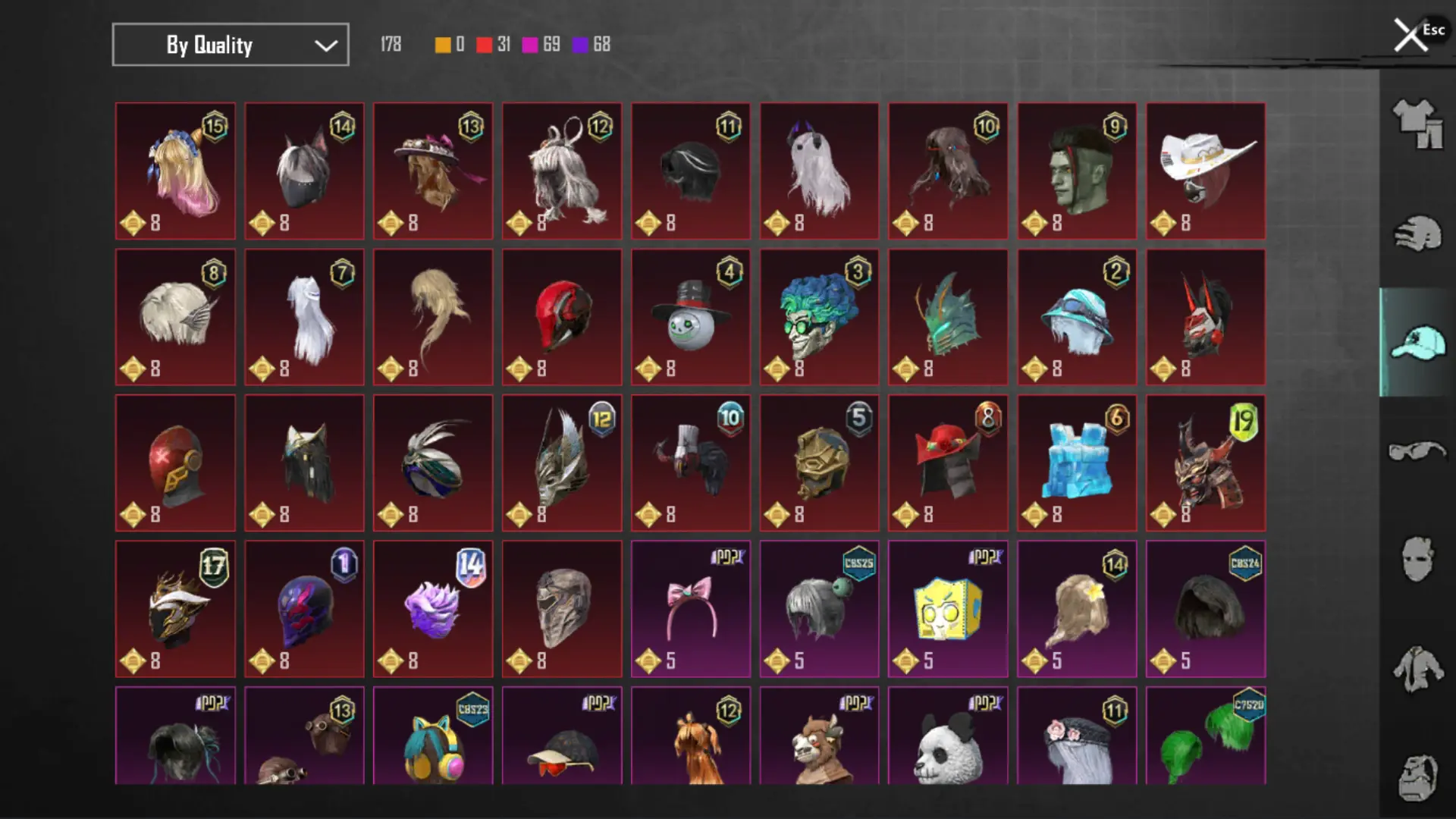Select the panda head mask item
Image resolution: width=1456 pixels, height=819 pixels.
point(948,736)
